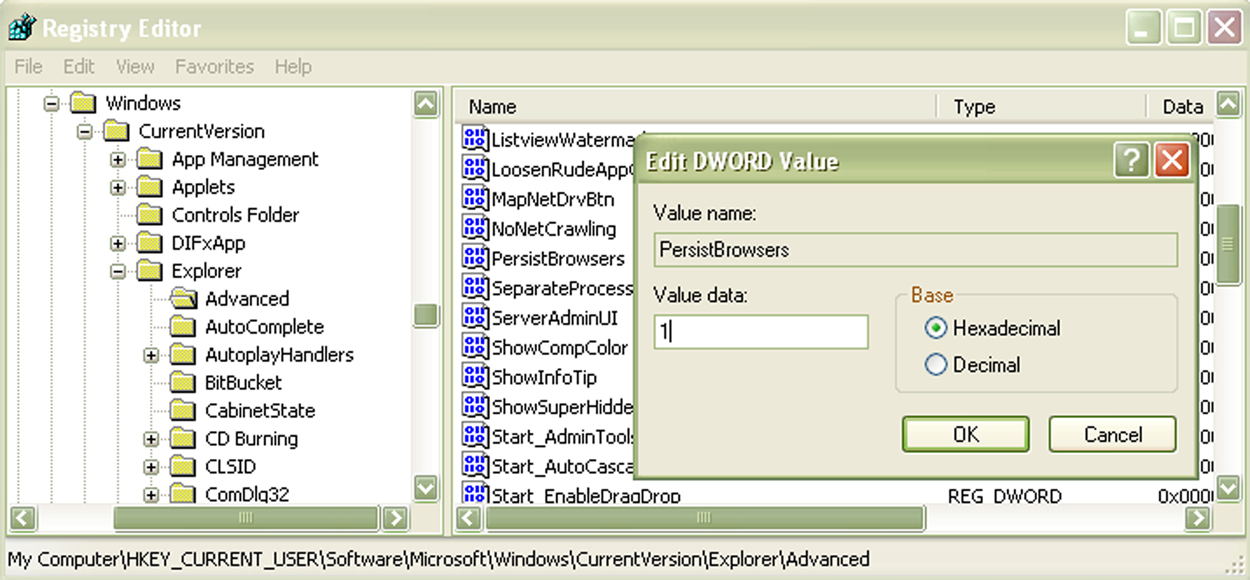Click the registry path in status bar
Viewport: 1250px width, 580px height.
coord(439,559)
